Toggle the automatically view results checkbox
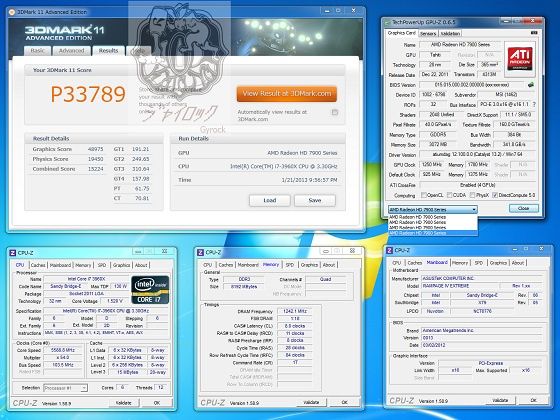The height and width of the screenshot is (420, 560). (x=335, y=112)
